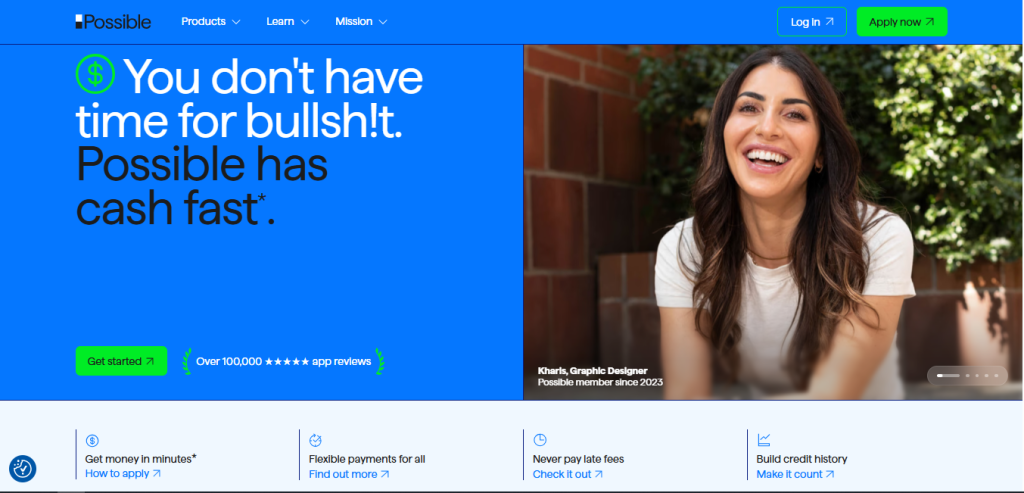Screen dimensions: 1024x493
Task: Click the Log in button
Action: point(812,22)
